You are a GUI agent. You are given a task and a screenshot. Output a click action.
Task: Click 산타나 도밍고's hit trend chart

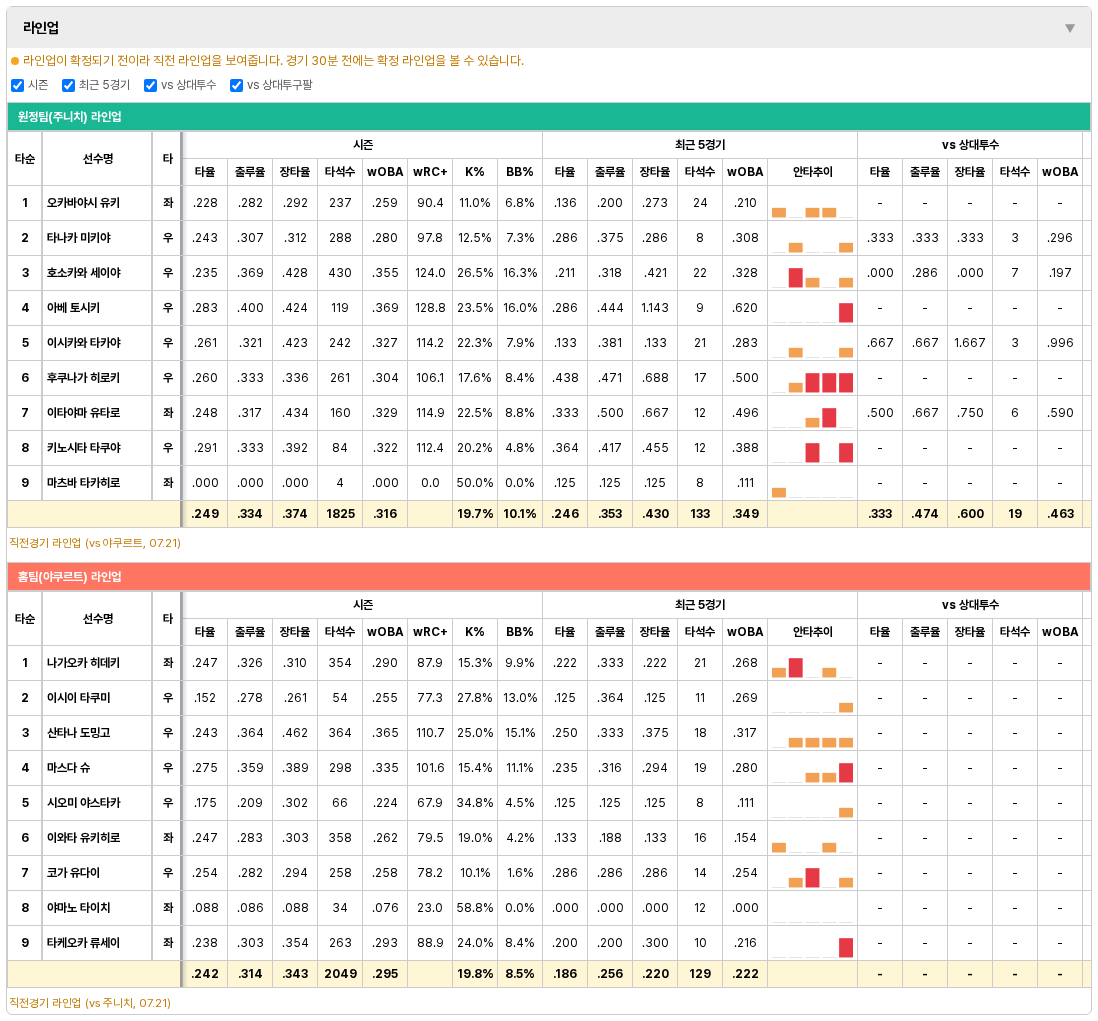coord(812,733)
